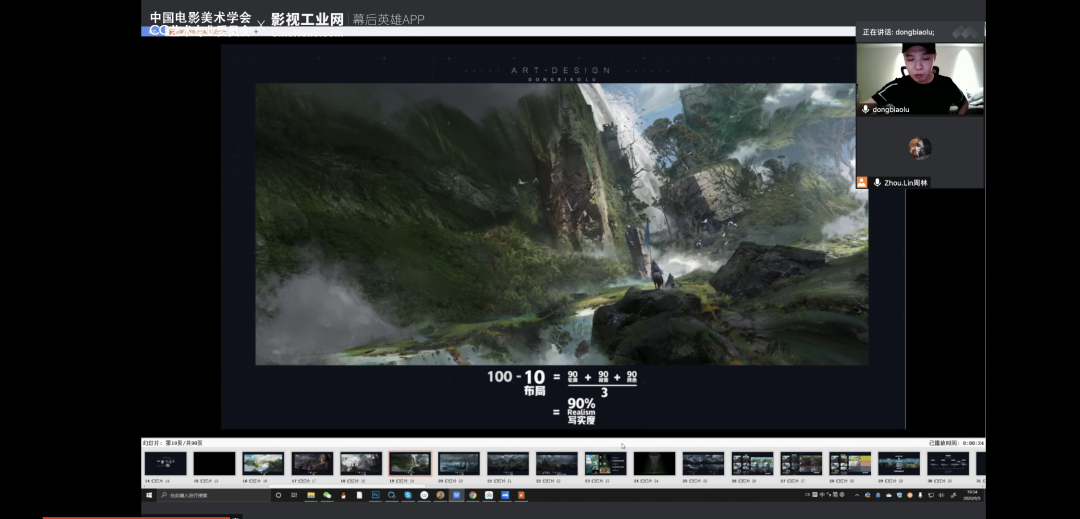The width and height of the screenshot is (1080, 519).
Task: Select slide 27 thumbnail
Action: [x=801, y=463]
